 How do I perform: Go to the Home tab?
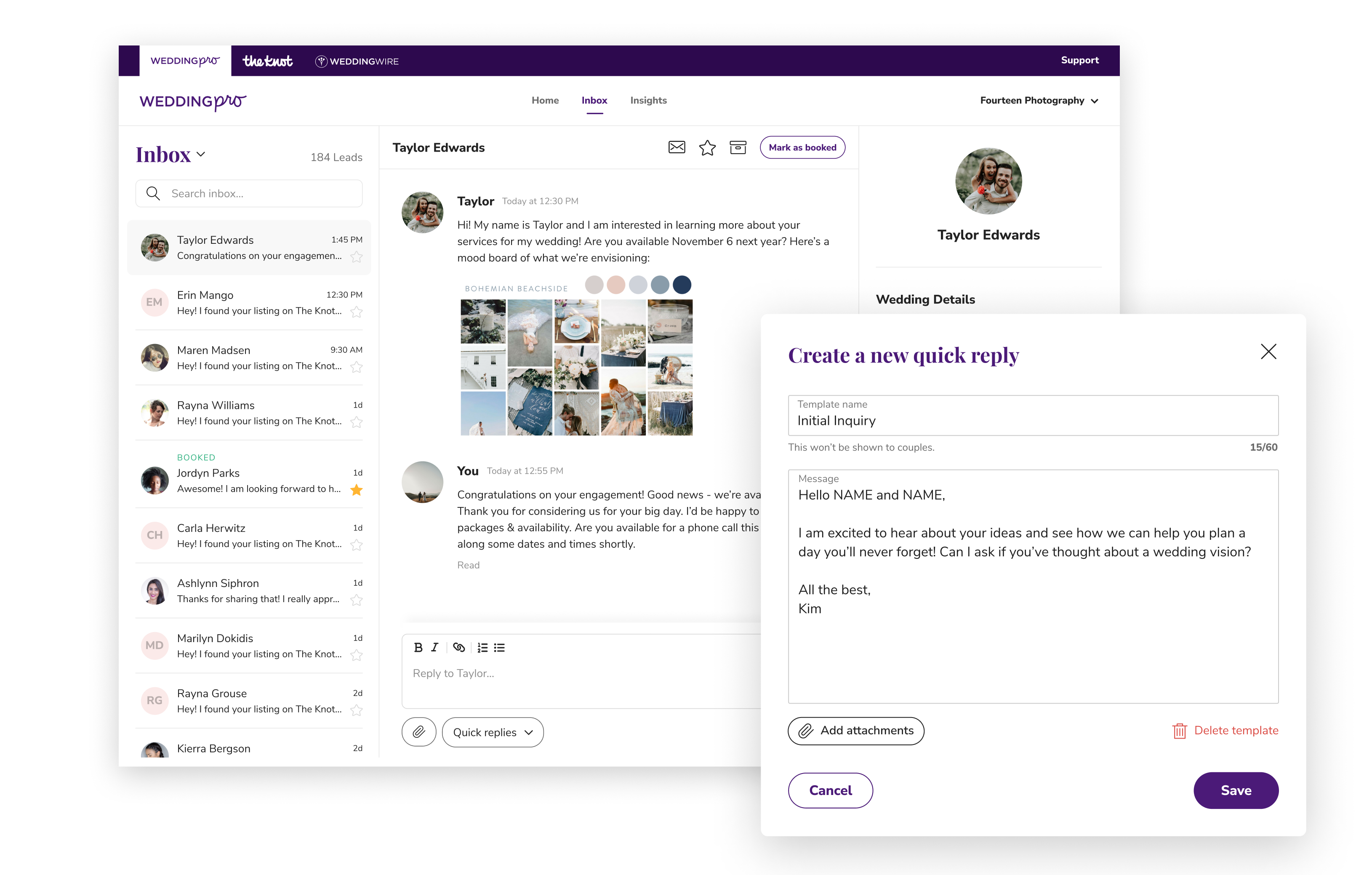coord(545,100)
